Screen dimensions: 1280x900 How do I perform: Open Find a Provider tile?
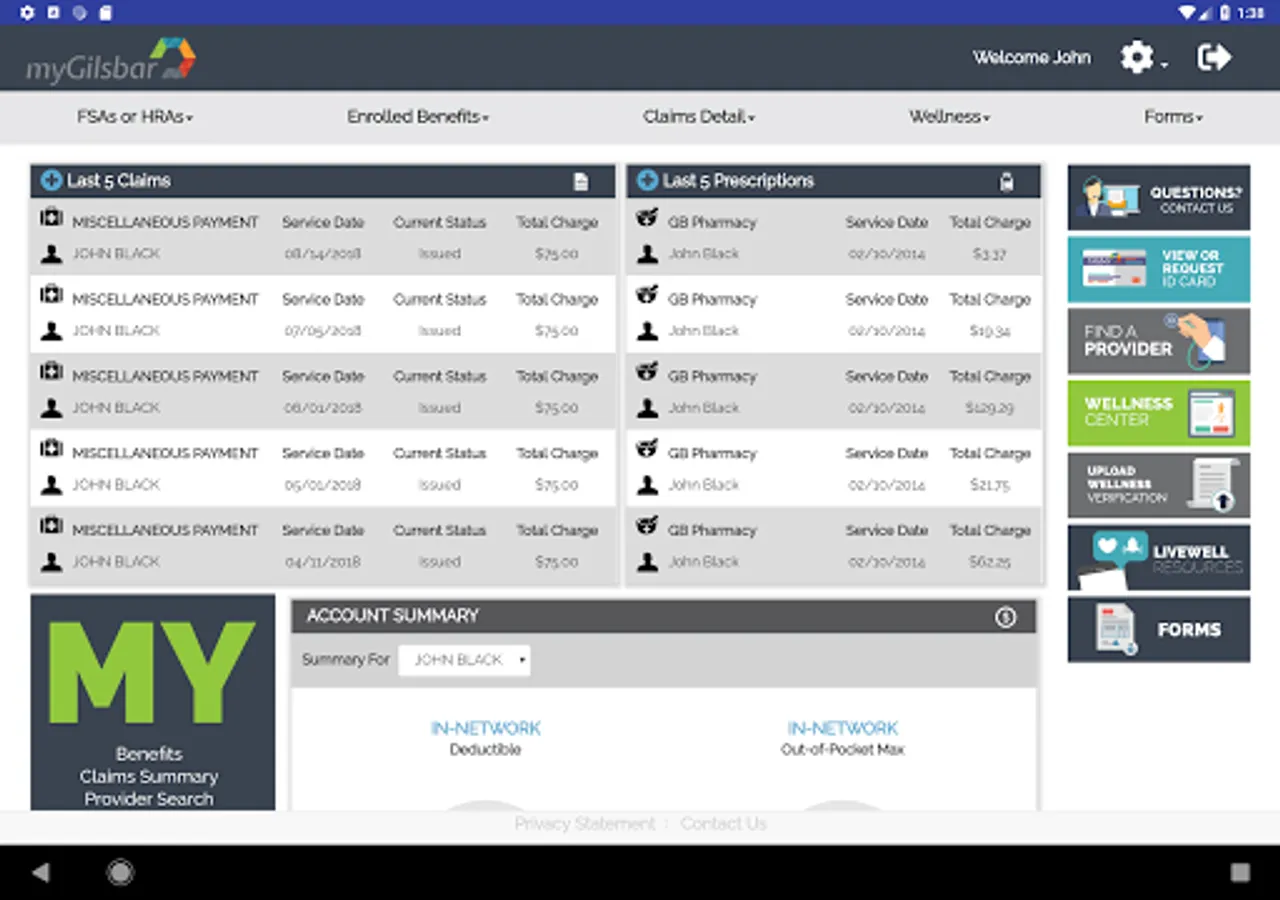click(x=1159, y=341)
